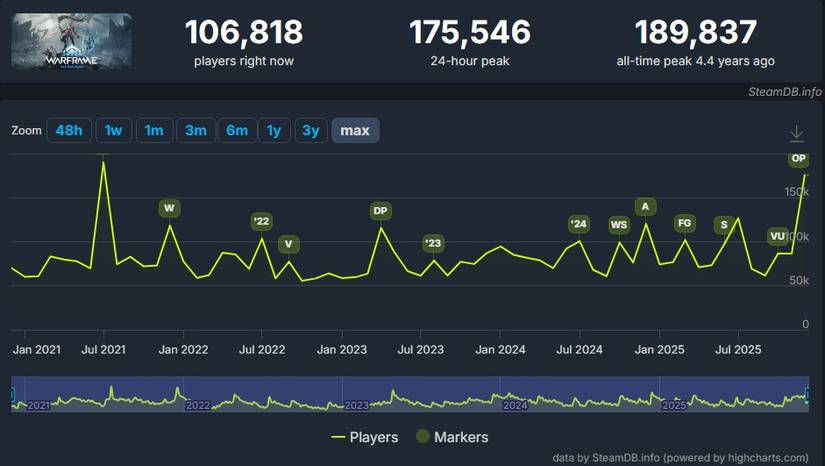Click the 'OP' marker near peak
This screenshot has height=466, width=825.
click(798, 159)
